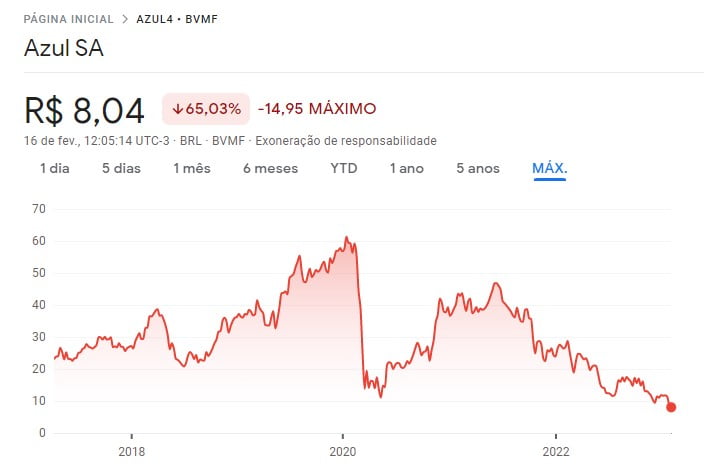View the 1 ano chart range

(407, 168)
